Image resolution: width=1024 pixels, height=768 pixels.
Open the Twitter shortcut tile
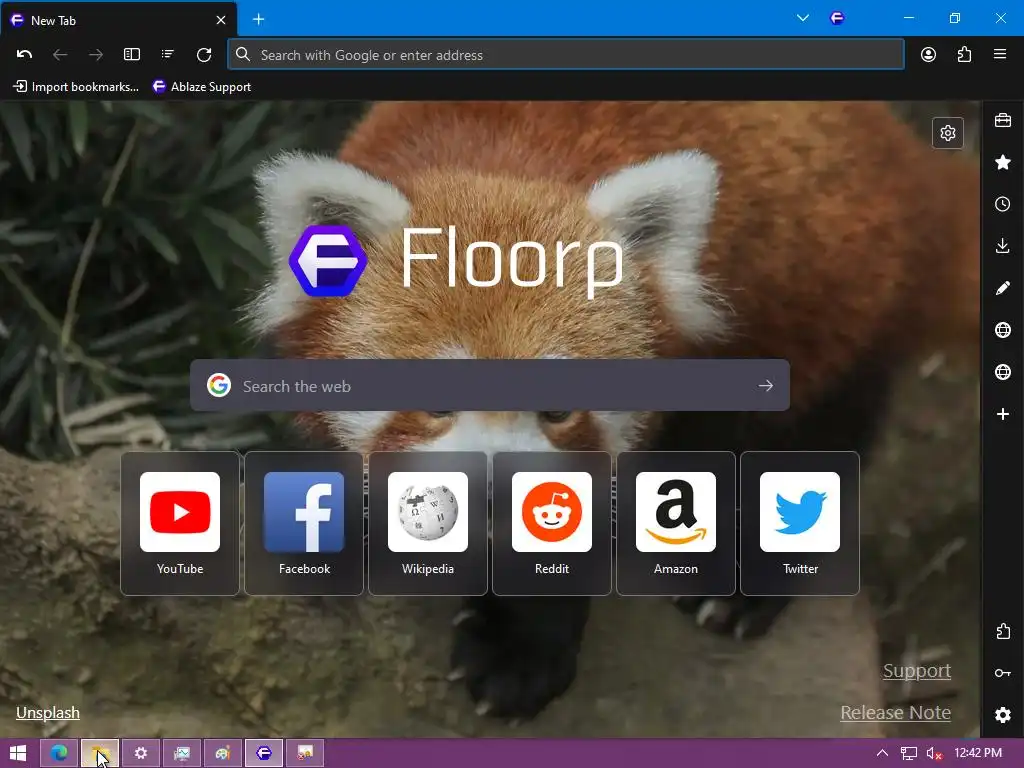[x=800, y=524]
